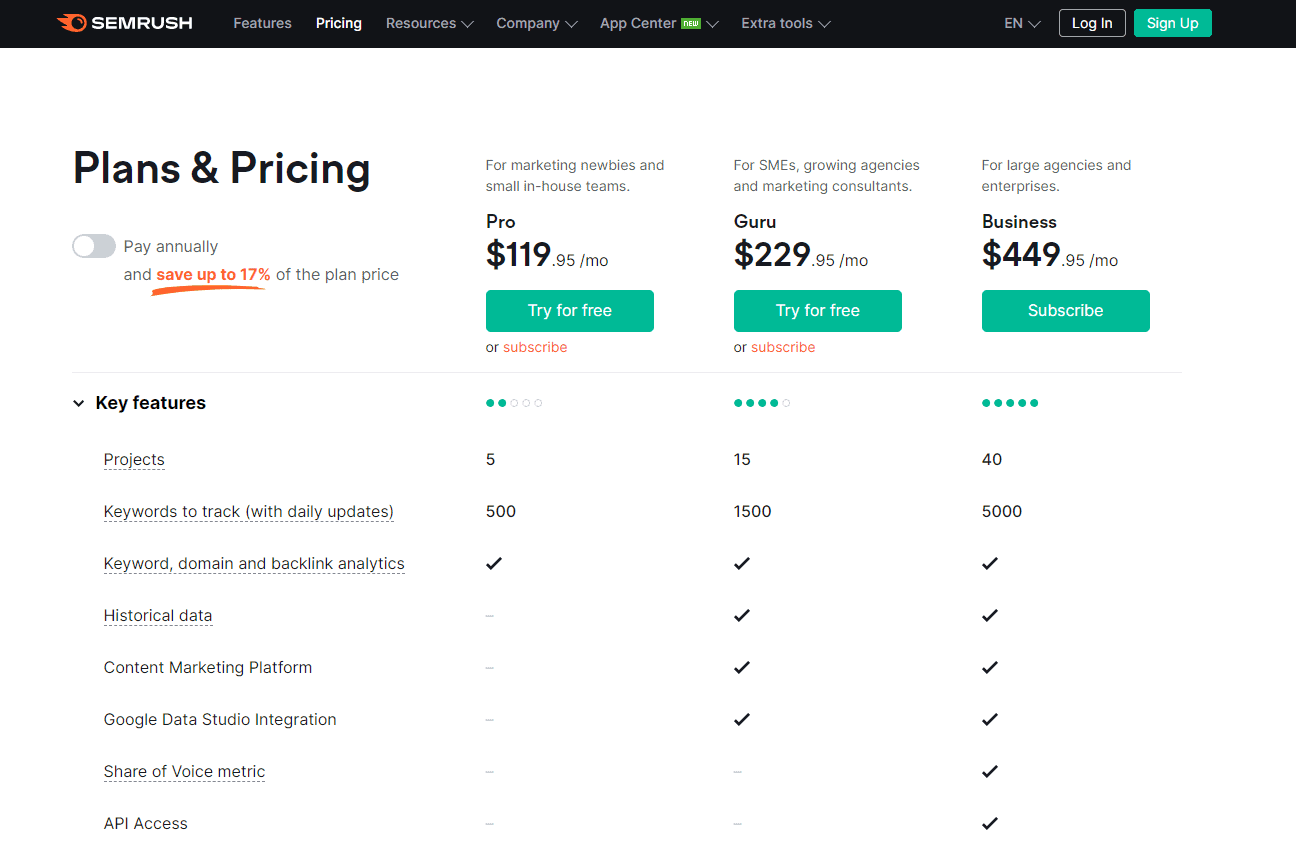The image size is (1296, 848).
Task: Click Guru checkmark for Historical data
Action: pos(742,615)
